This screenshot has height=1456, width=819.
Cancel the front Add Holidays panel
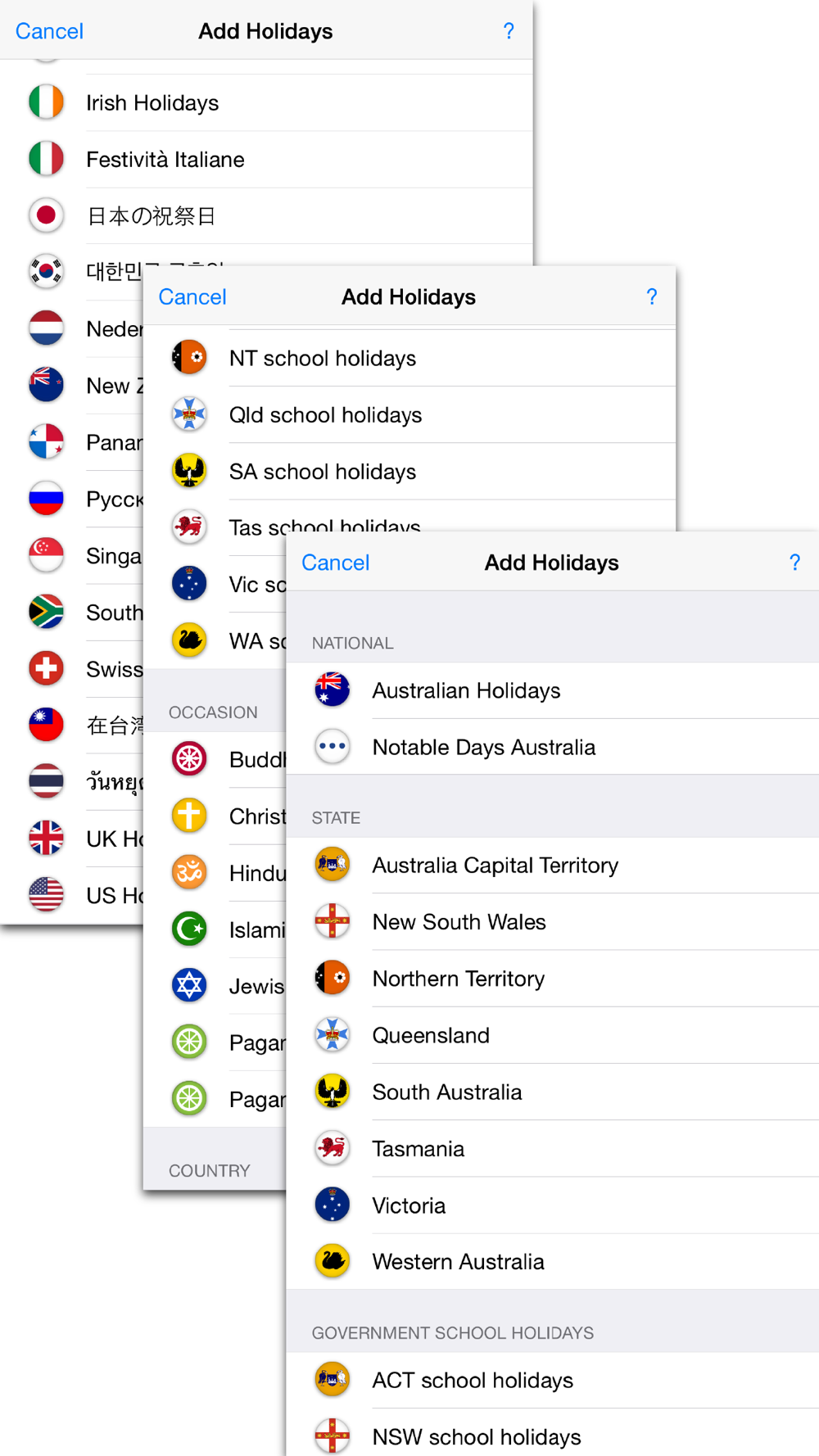tap(336, 563)
